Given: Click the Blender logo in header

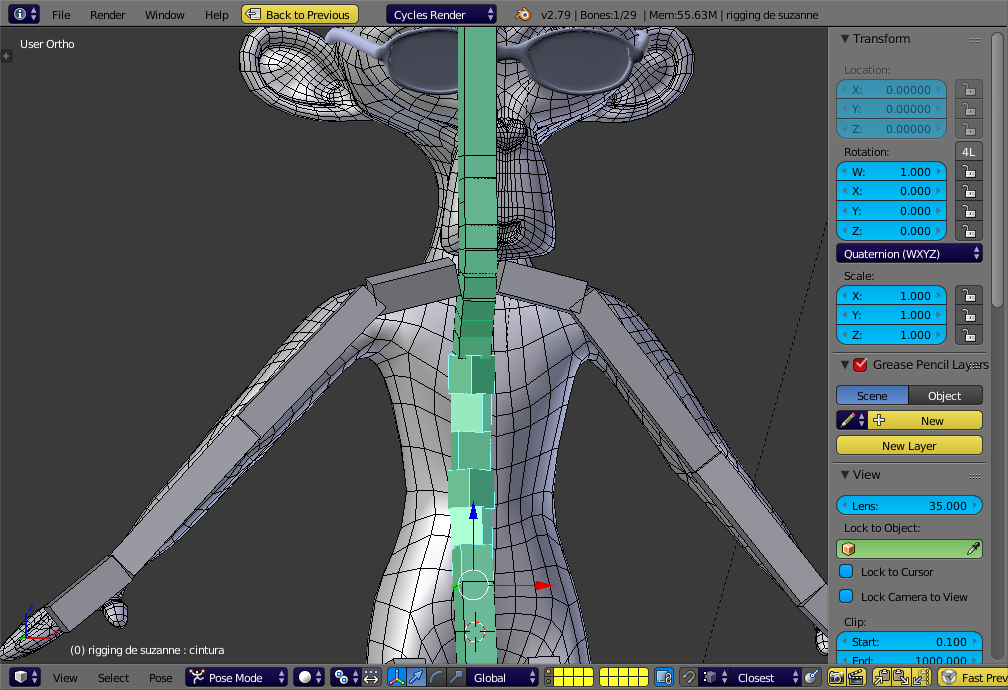Looking at the screenshot, I should coord(523,14).
